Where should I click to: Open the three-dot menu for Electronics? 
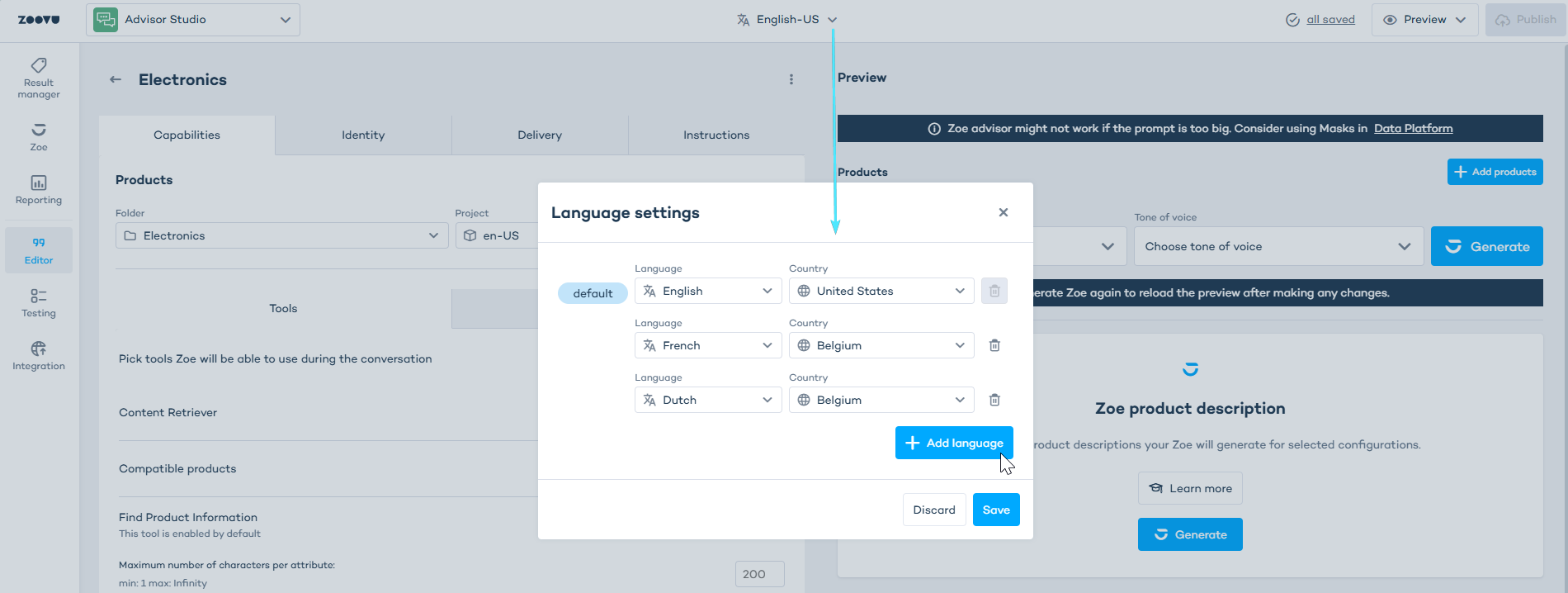click(x=791, y=79)
